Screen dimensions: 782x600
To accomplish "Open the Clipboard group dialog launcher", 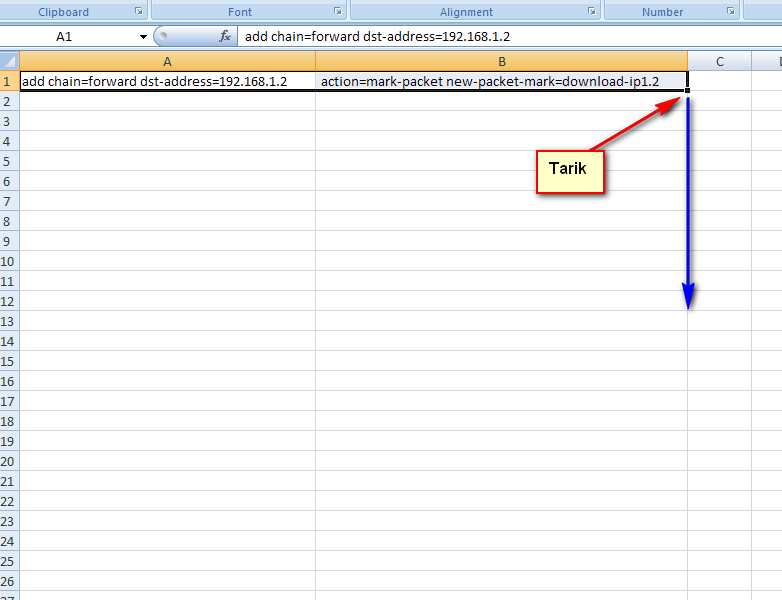I will (x=139, y=11).
